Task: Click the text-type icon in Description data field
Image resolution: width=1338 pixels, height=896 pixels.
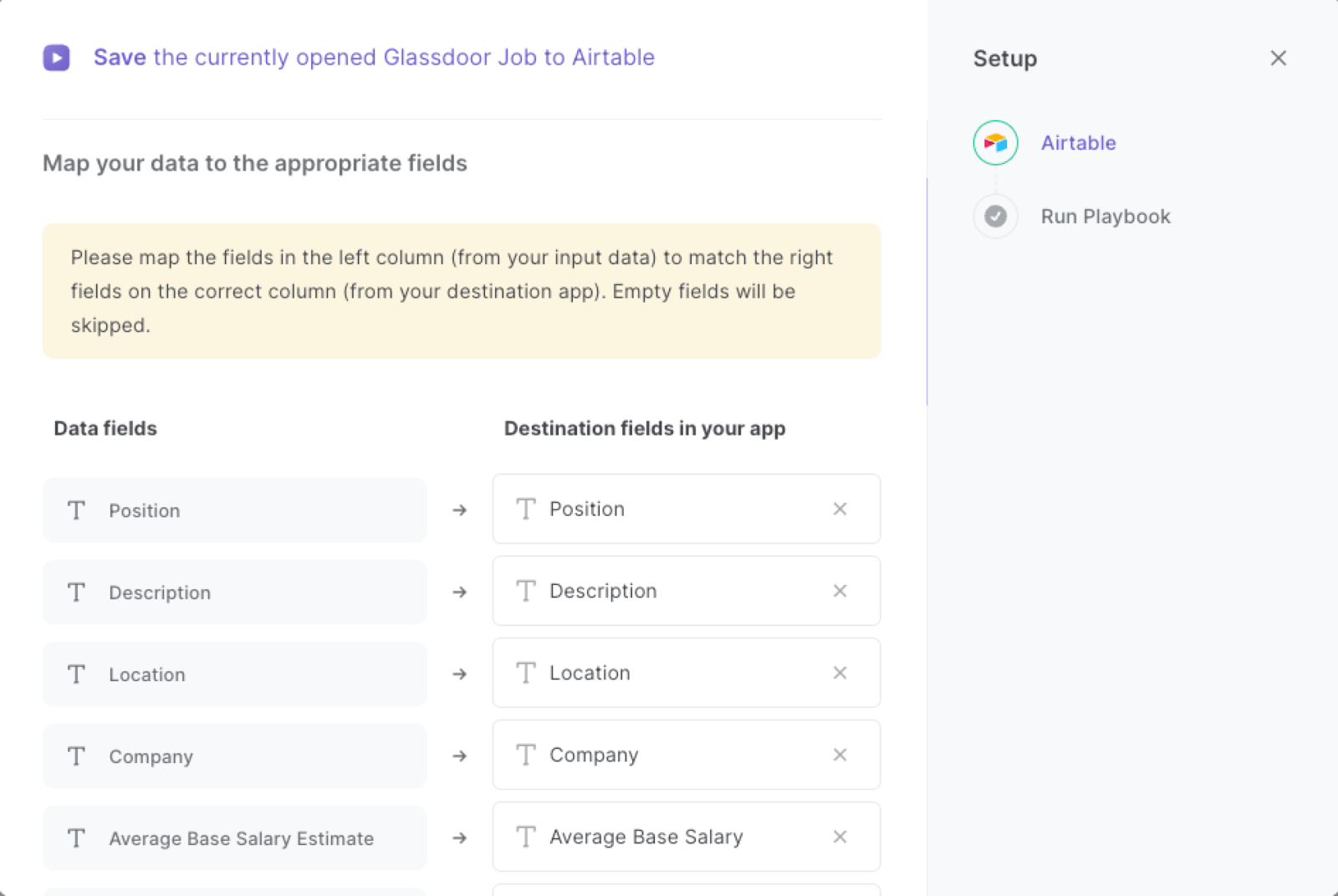Action: click(x=76, y=592)
